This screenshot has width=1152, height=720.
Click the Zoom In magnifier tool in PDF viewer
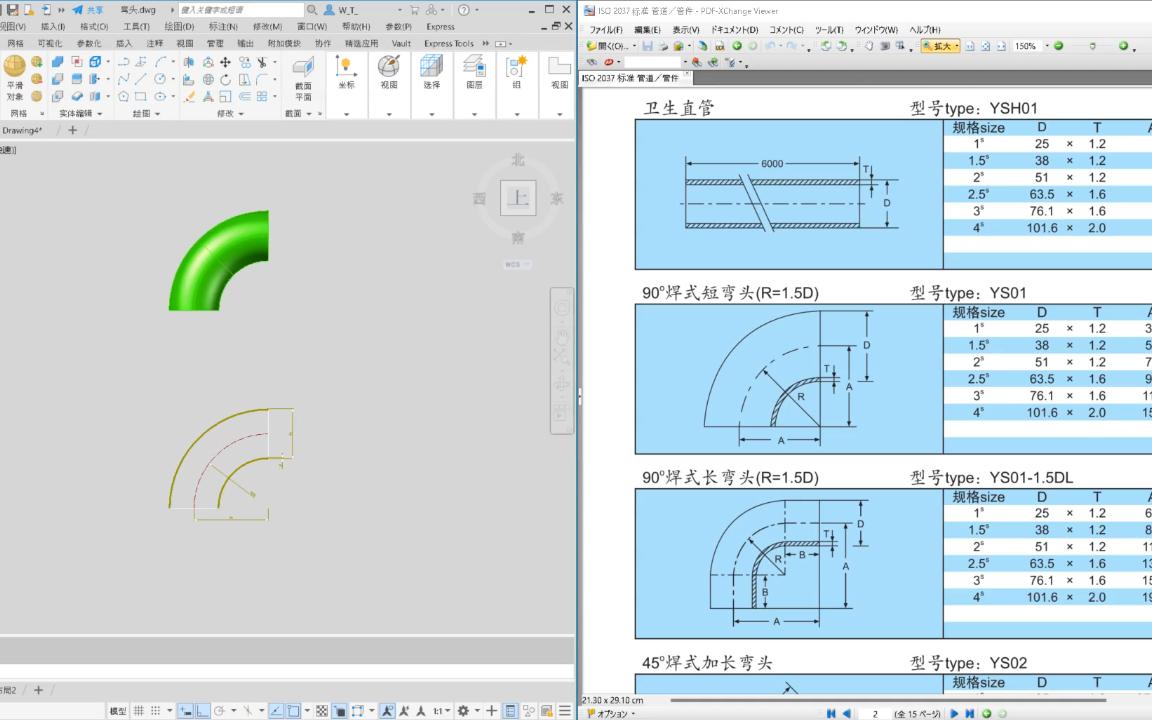pos(940,46)
